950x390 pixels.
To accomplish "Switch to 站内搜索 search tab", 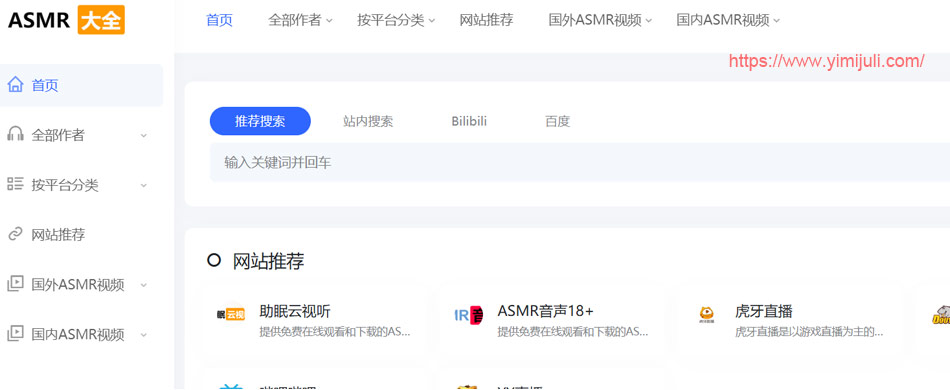I will coord(368,121).
